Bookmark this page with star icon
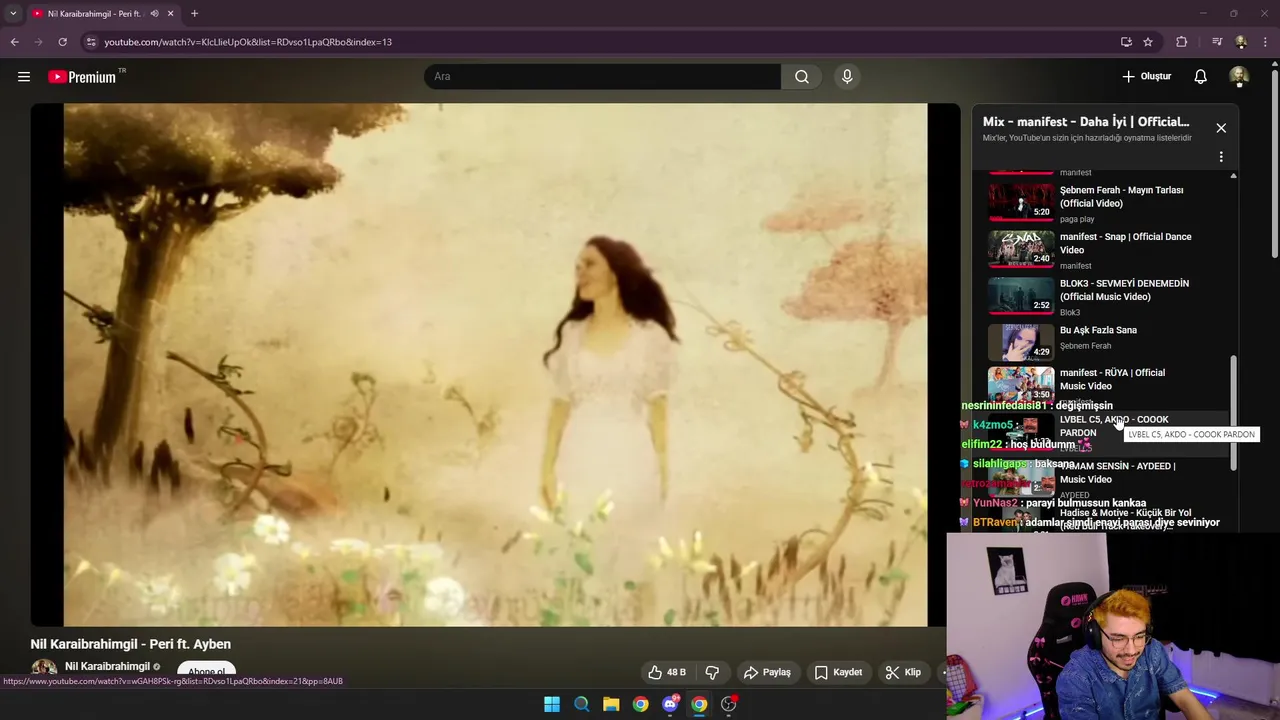The width and height of the screenshot is (1280, 720). [1148, 42]
